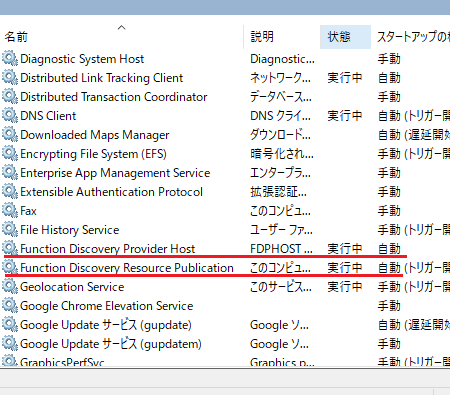Click the 説明 column header
The width and height of the screenshot is (450, 395).
(262, 37)
